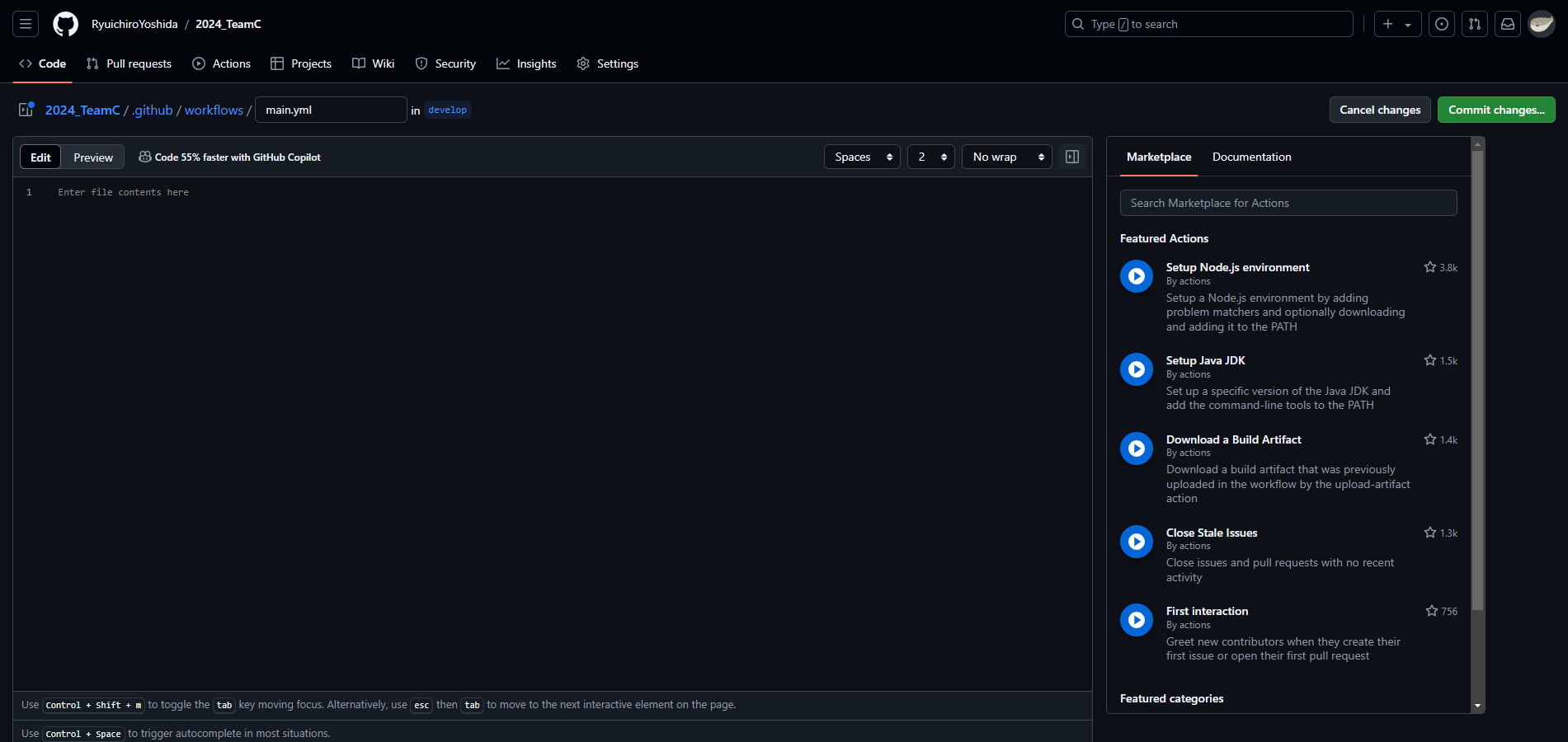Click the Download a Build Artifact action icon
This screenshot has width=1568, height=742.
(x=1136, y=448)
